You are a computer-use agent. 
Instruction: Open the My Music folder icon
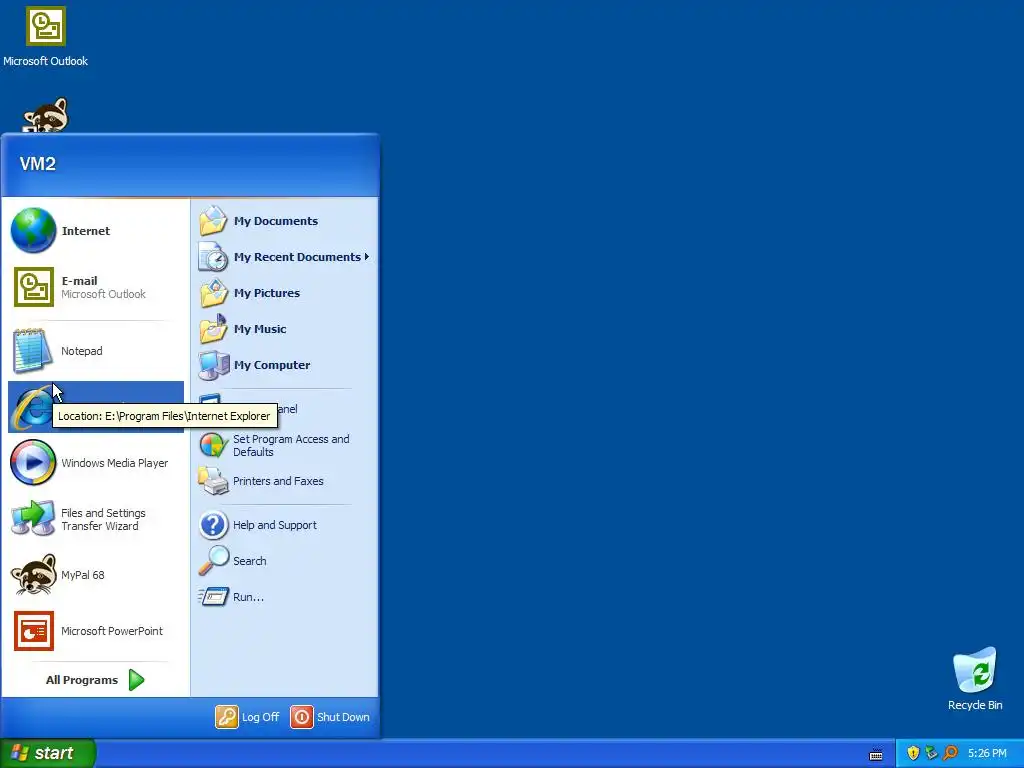pyautogui.click(x=213, y=328)
